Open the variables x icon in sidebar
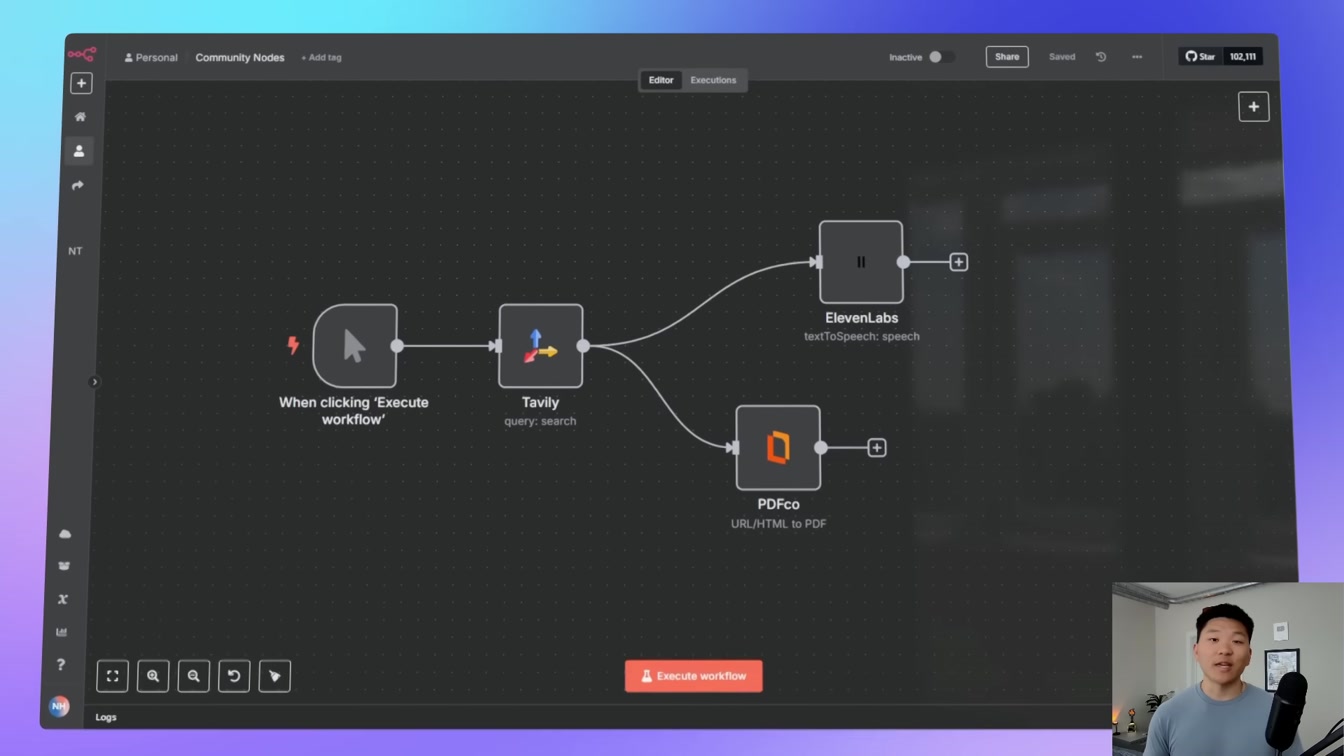The height and width of the screenshot is (756, 1344). pos(63,599)
